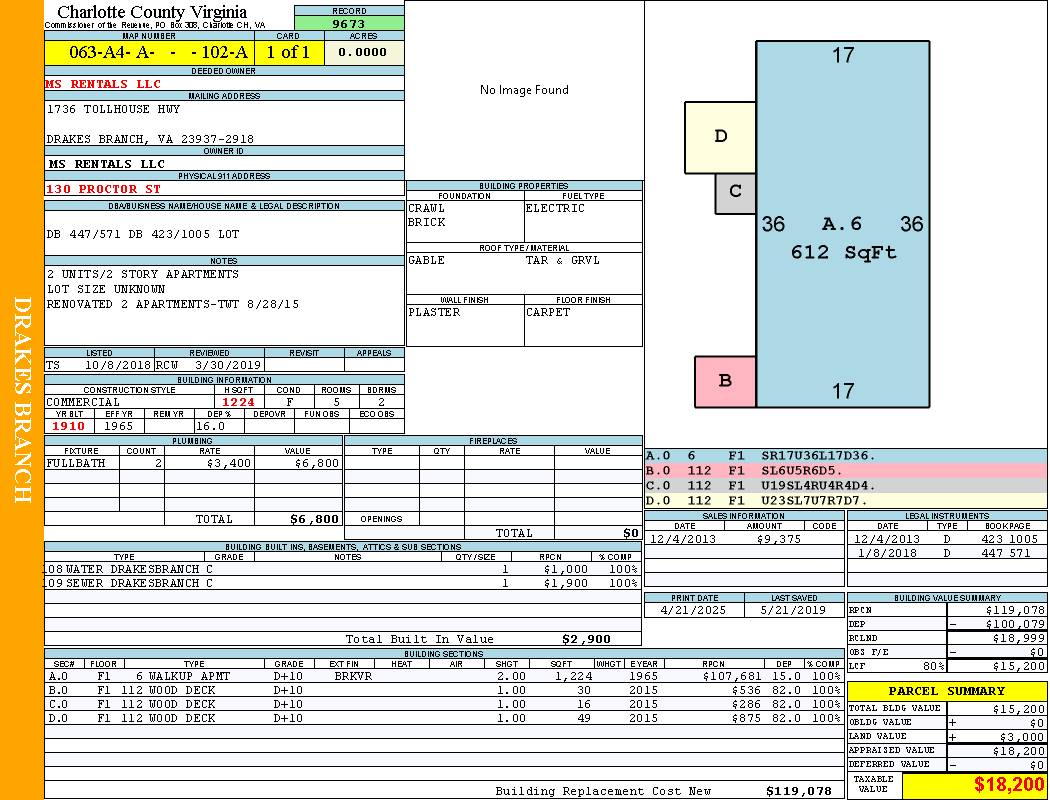Click the red HSQFT value 1224
1050x800 pixels.
[238, 402]
